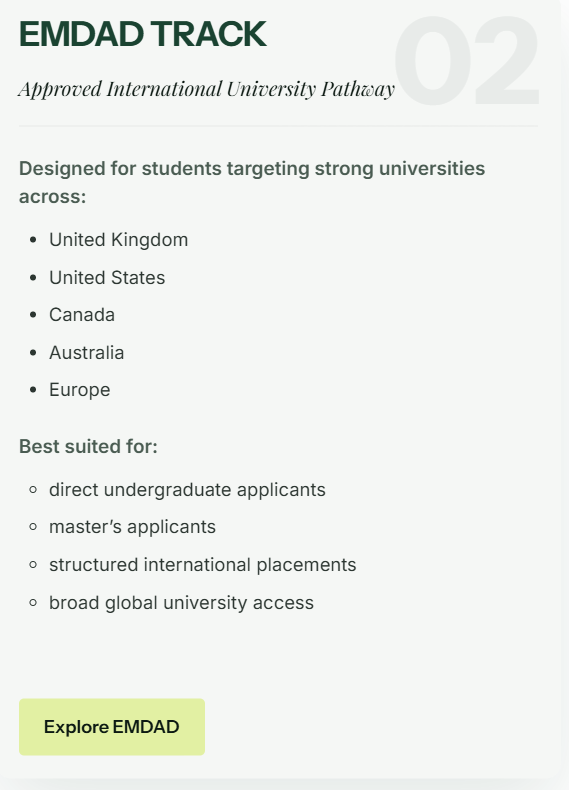Click the large 02 card number
Screen dimensions: 569x790
coord(467,60)
